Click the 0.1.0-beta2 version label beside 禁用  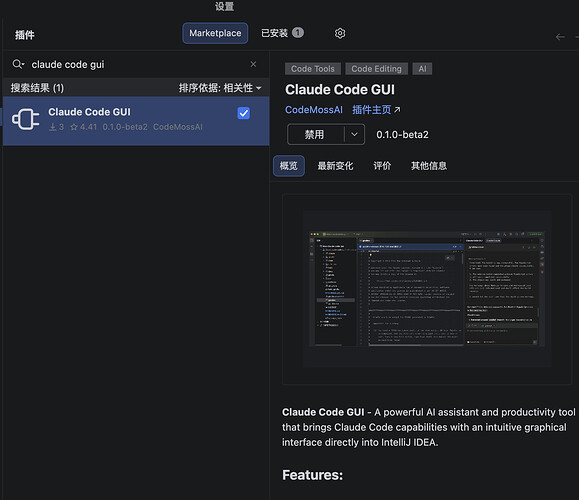pyautogui.click(x=402, y=134)
